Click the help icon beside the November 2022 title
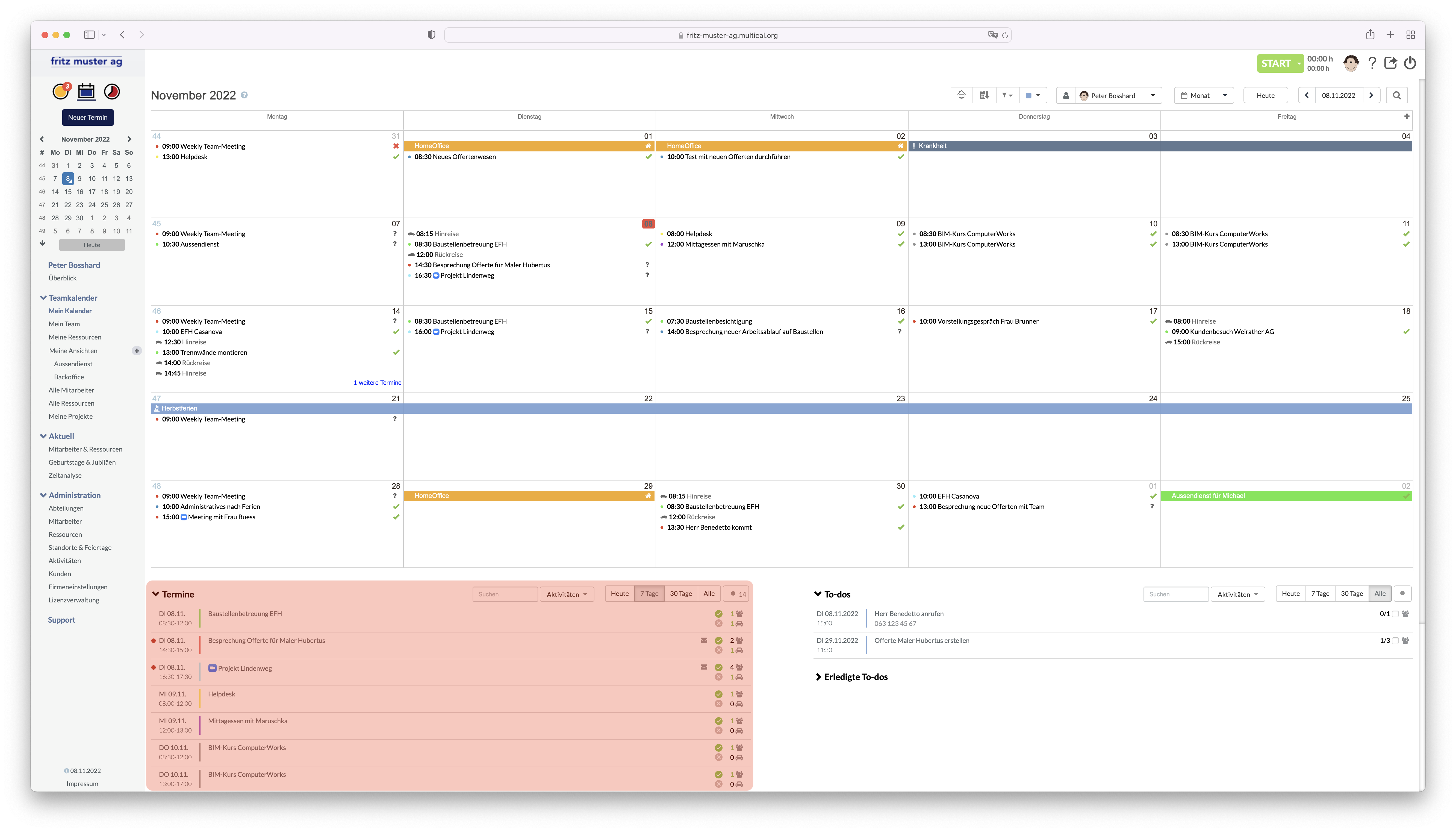Viewport: 1456px width, 832px height. [244, 95]
